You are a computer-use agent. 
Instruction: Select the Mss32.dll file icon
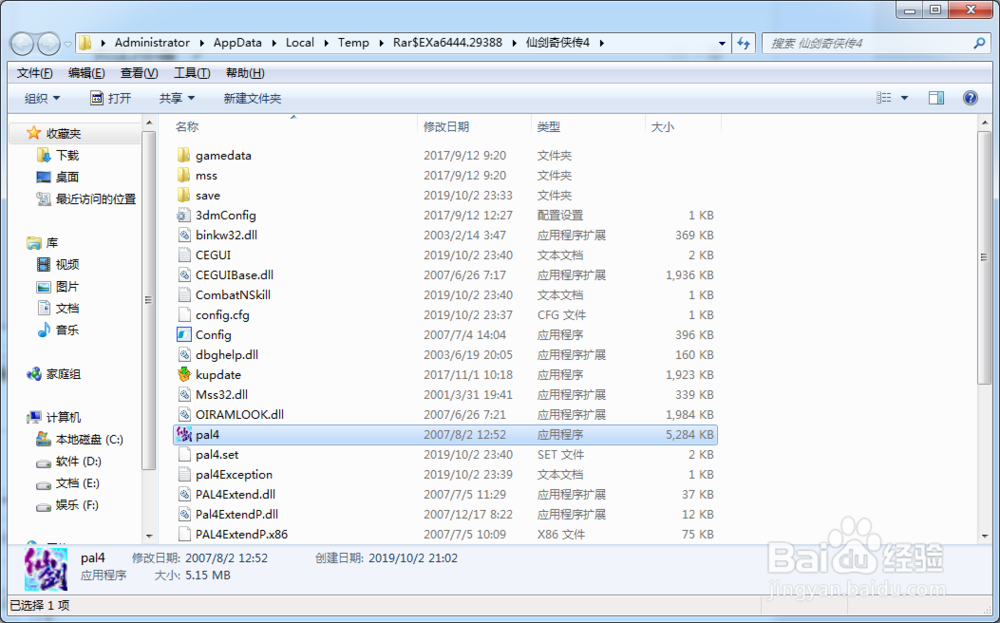click(184, 394)
